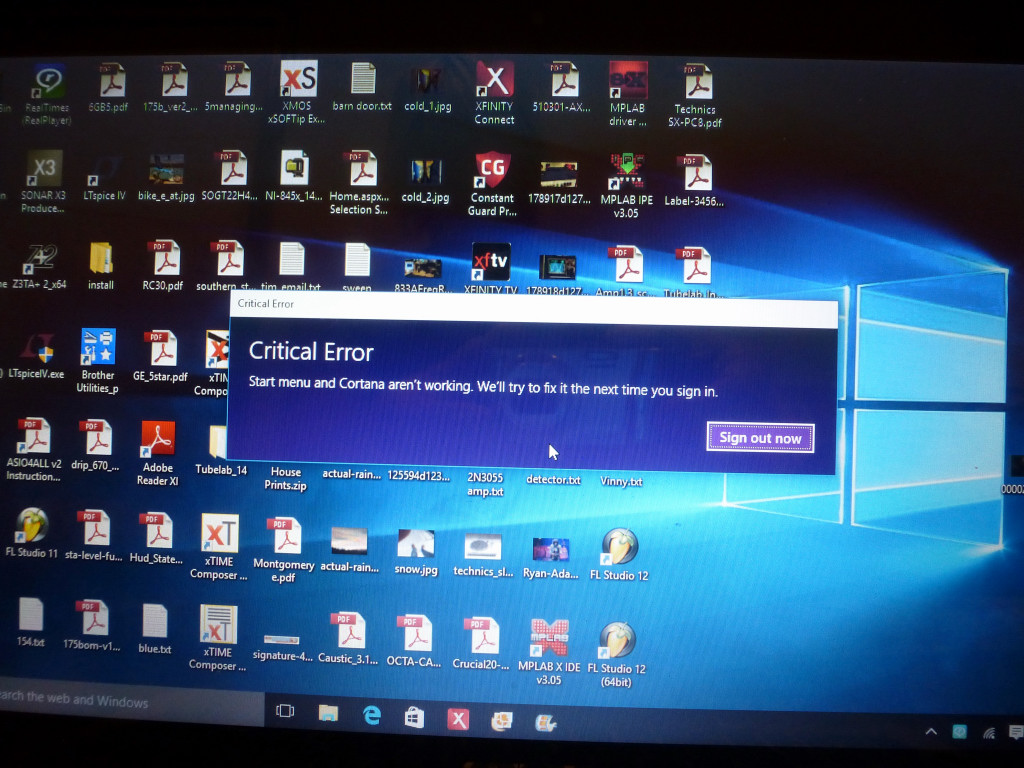Image resolution: width=1024 pixels, height=768 pixels.
Task: Launch FL Studio 12 (64bit) shortcut
Action: (x=616, y=655)
